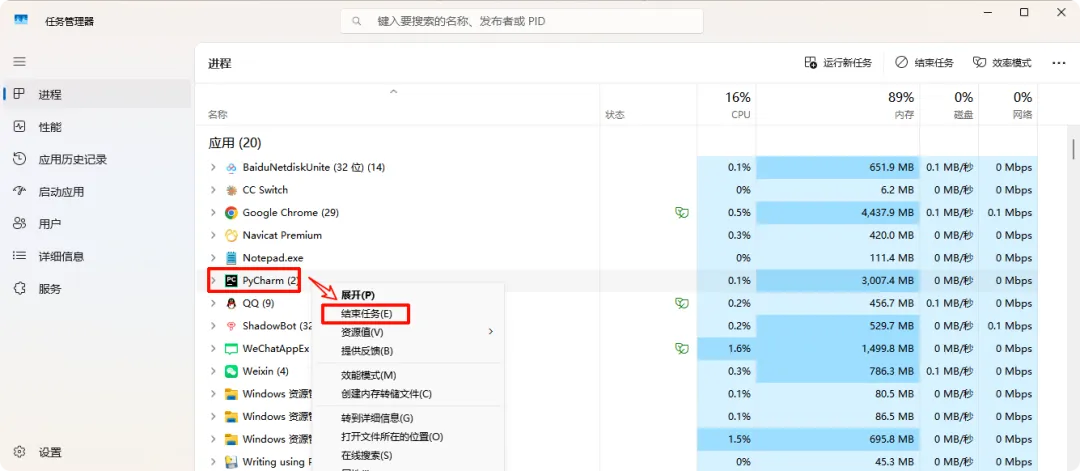The width and height of the screenshot is (1080, 471).
Task: Open 资源值(V) submenu in context menu
Action: [x=408, y=332]
